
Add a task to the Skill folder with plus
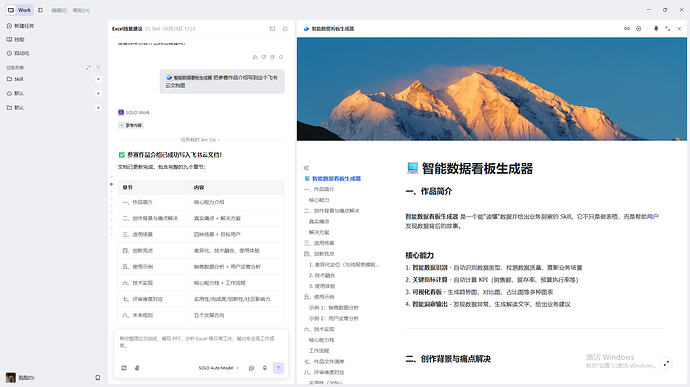click(x=98, y=79)
